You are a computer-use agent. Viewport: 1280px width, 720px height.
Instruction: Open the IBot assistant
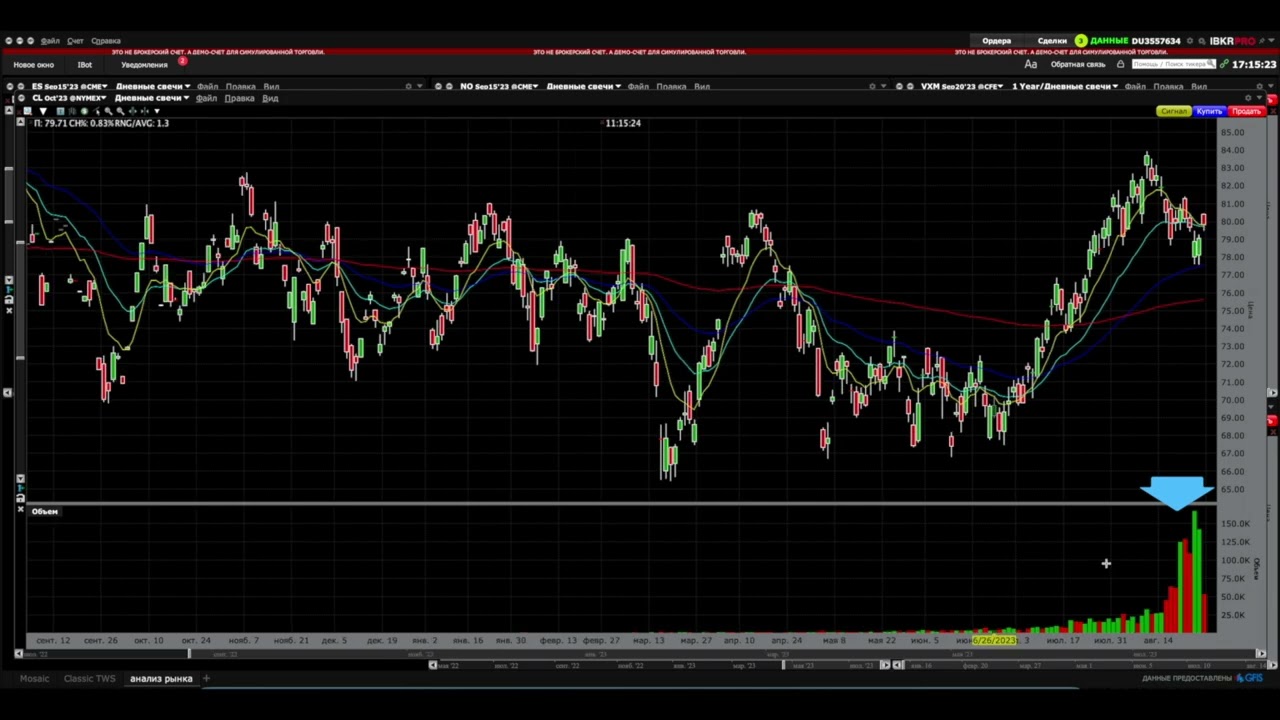pos(85,65)
